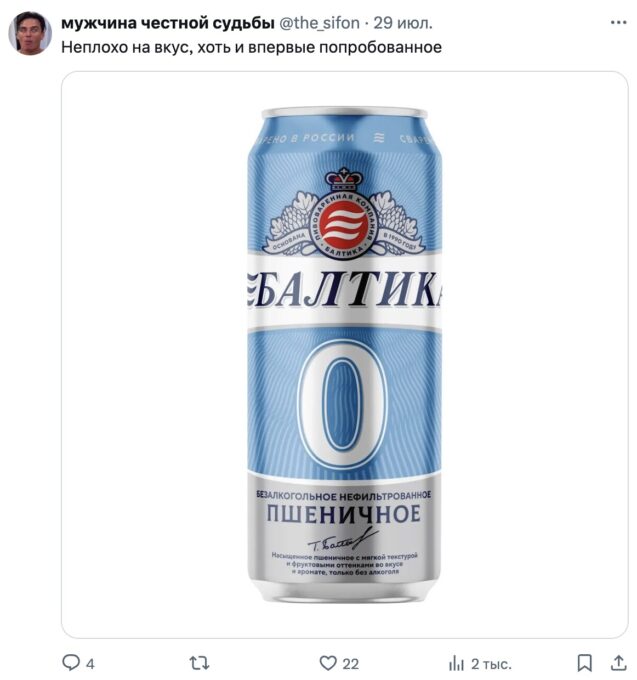Open the author's profile avatar
This screenshot has height=680, width=637.
30,33
